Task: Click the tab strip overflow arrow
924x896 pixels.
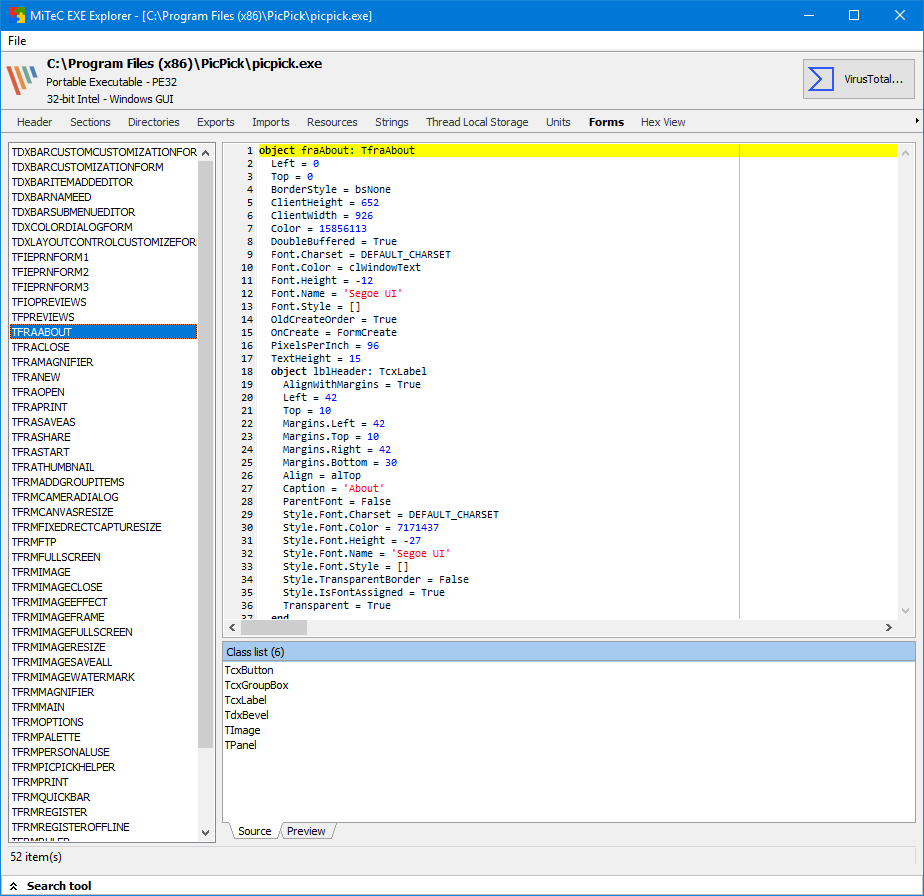Action: point(917,121)
